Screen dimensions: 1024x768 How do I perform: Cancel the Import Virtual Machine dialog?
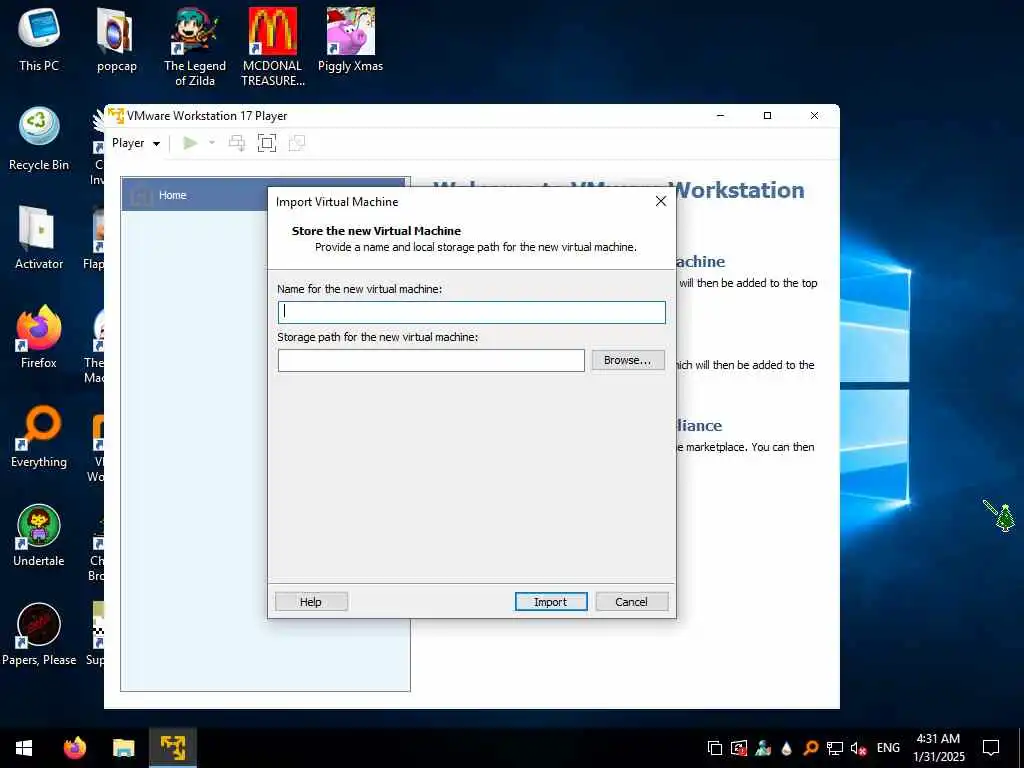(632, 601)
